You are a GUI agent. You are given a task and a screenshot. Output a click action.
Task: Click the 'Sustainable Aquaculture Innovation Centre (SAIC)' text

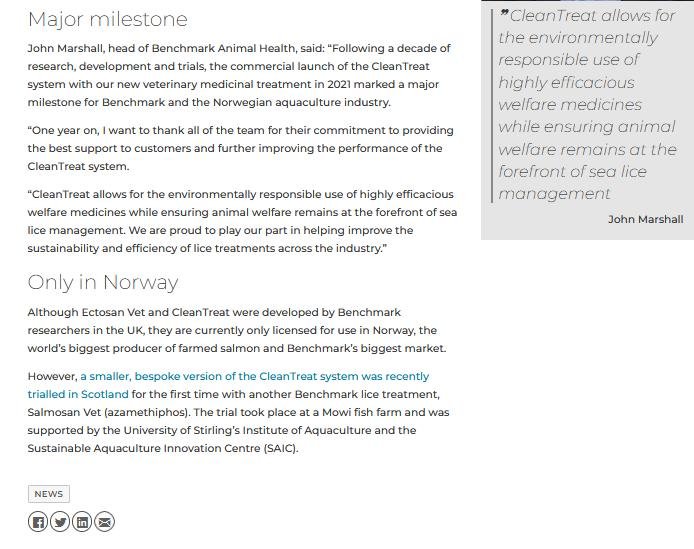click(162, 448)
